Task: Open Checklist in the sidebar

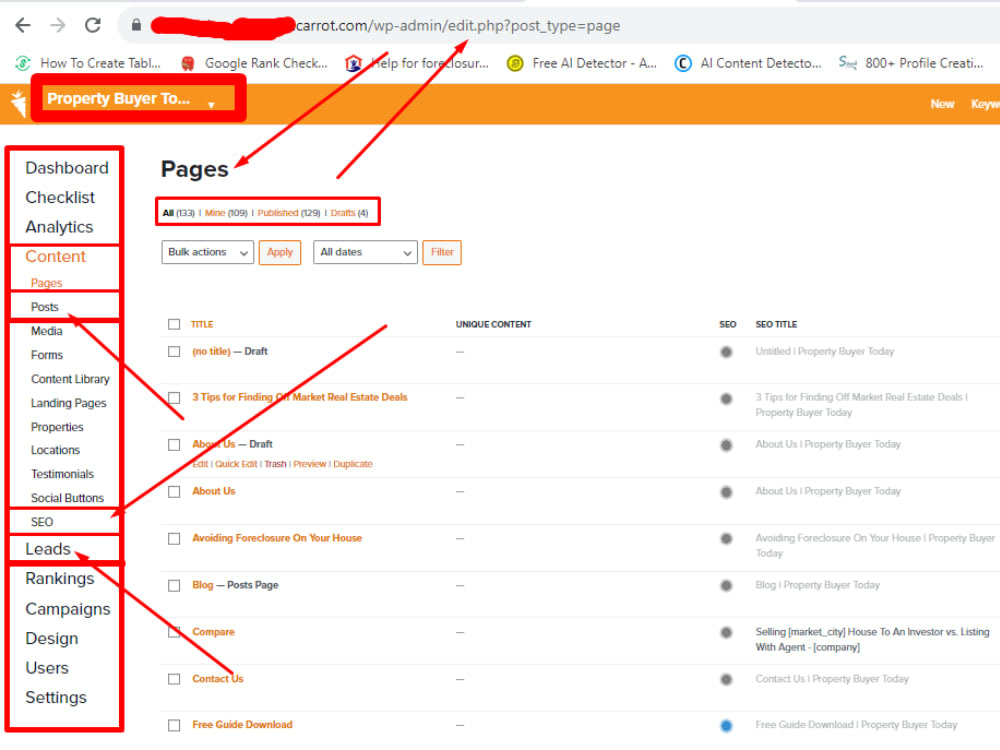Action: point(60,198)
